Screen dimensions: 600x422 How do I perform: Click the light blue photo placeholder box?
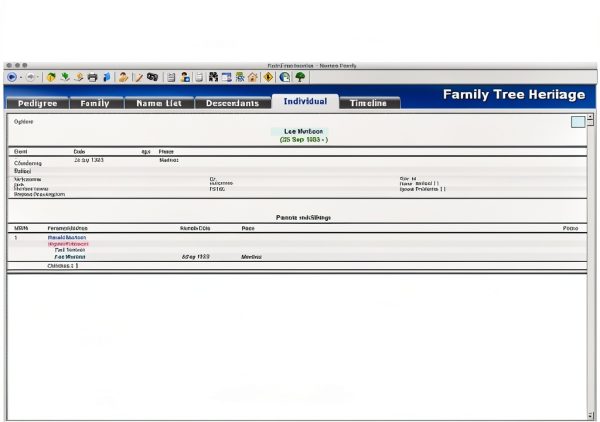578,122
